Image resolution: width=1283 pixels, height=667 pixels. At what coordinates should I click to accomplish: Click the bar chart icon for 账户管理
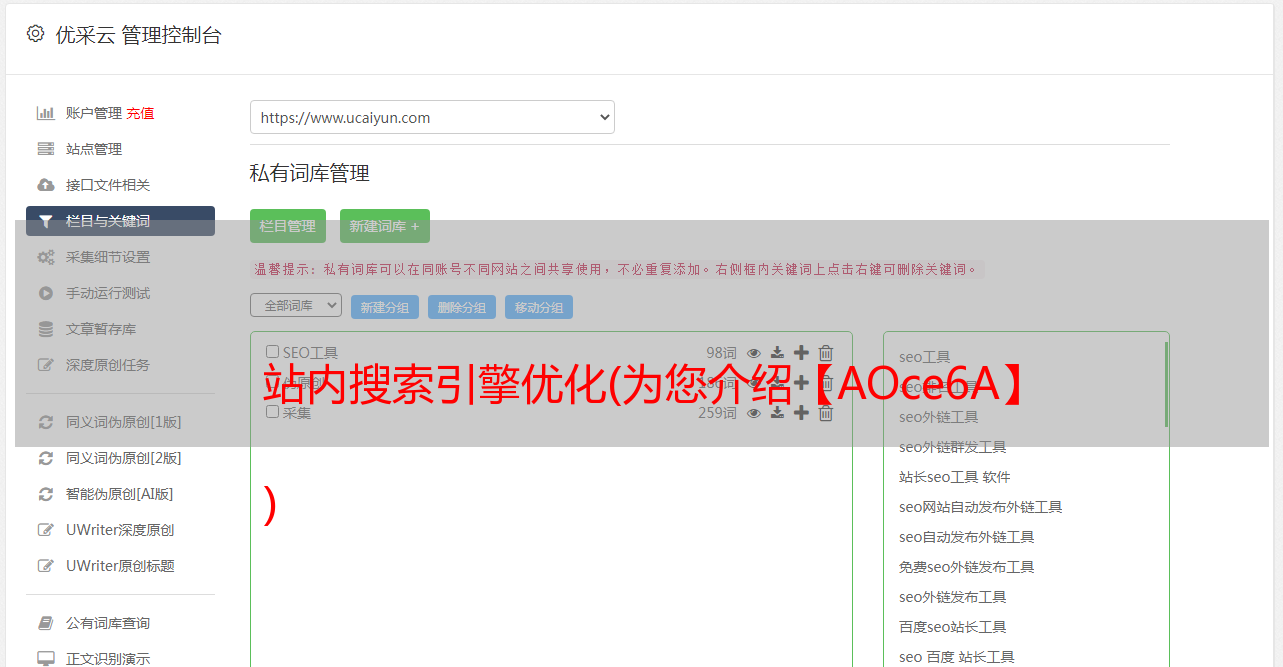coord(45,113)
